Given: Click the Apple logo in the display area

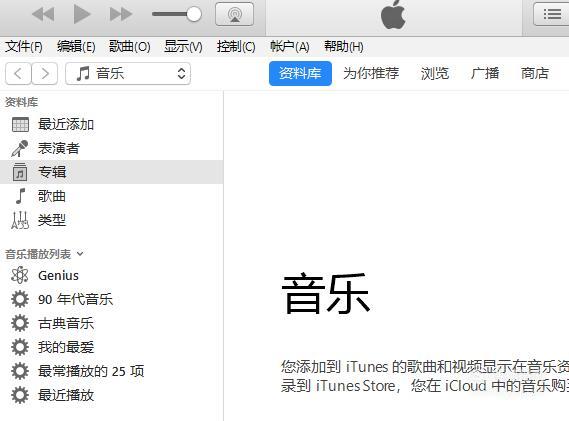Looking at the screenshot, I should [x=393, y=15].
